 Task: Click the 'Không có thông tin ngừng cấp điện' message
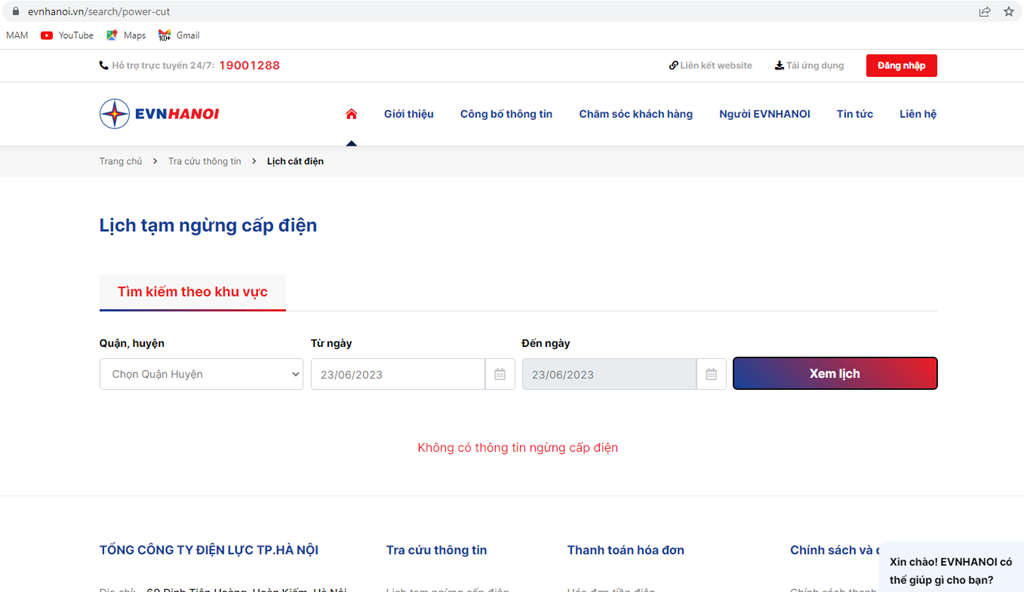(x=518, y=448)
